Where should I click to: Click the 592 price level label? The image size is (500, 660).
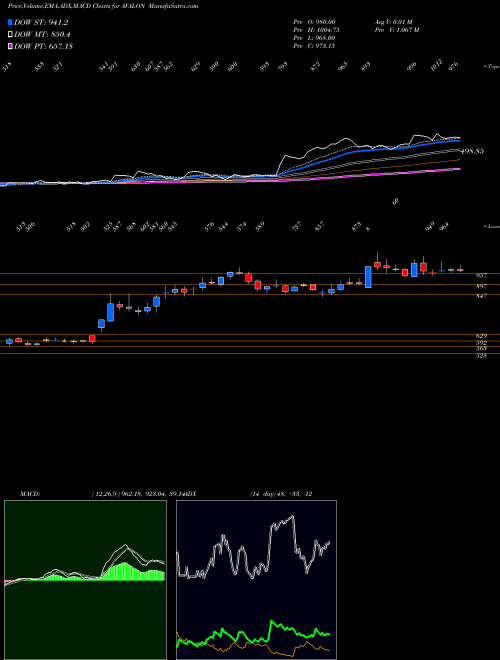point(481,343)
